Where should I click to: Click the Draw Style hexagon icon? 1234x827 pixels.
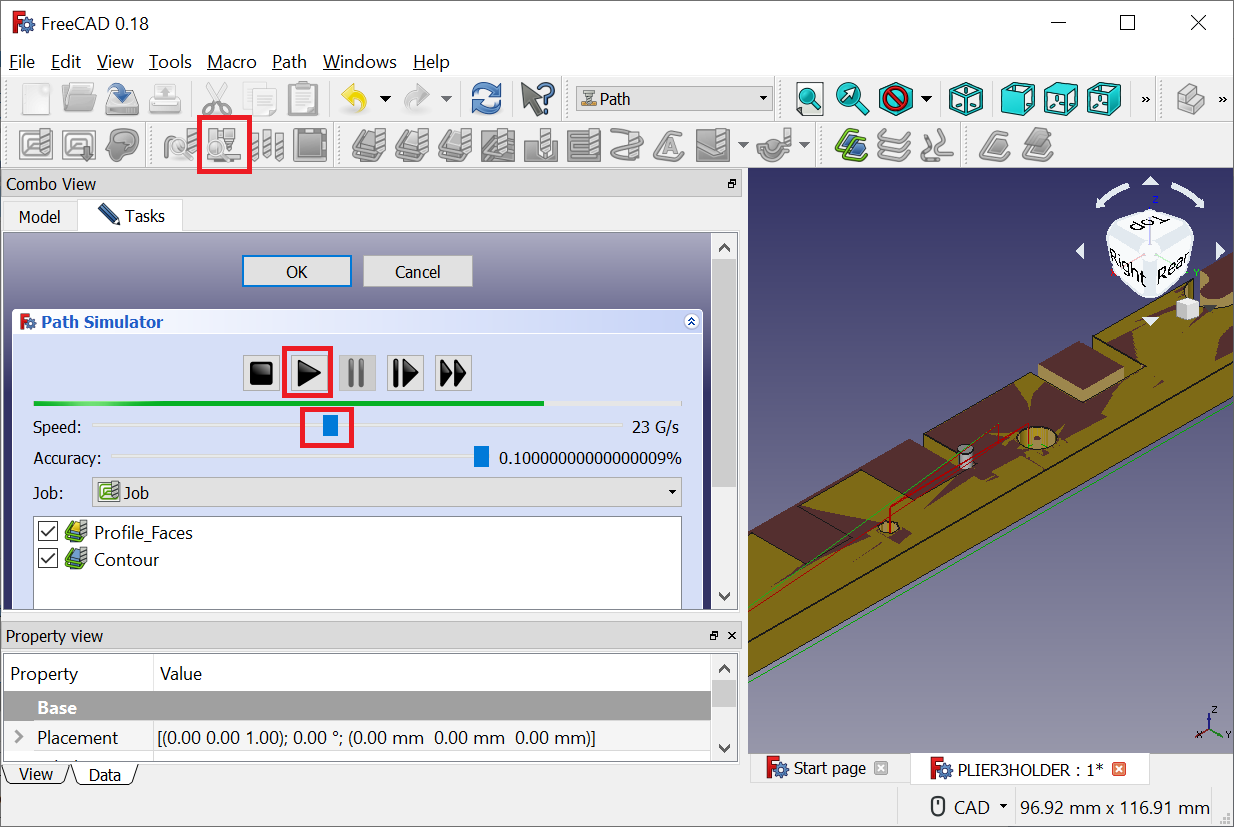coord(895,99)
